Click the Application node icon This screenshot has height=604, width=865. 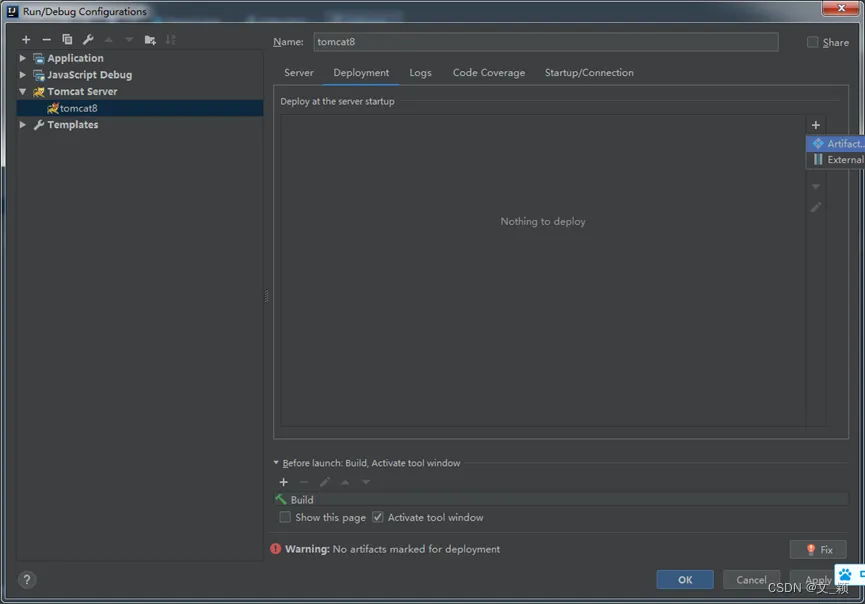point(39,58)
